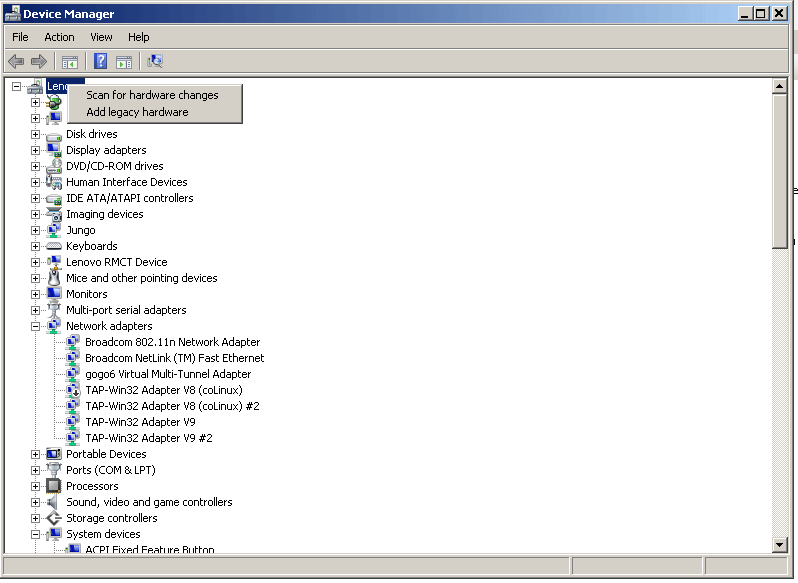Expand the Disk drives category
798x583 pixels.
tap(35, 134)
